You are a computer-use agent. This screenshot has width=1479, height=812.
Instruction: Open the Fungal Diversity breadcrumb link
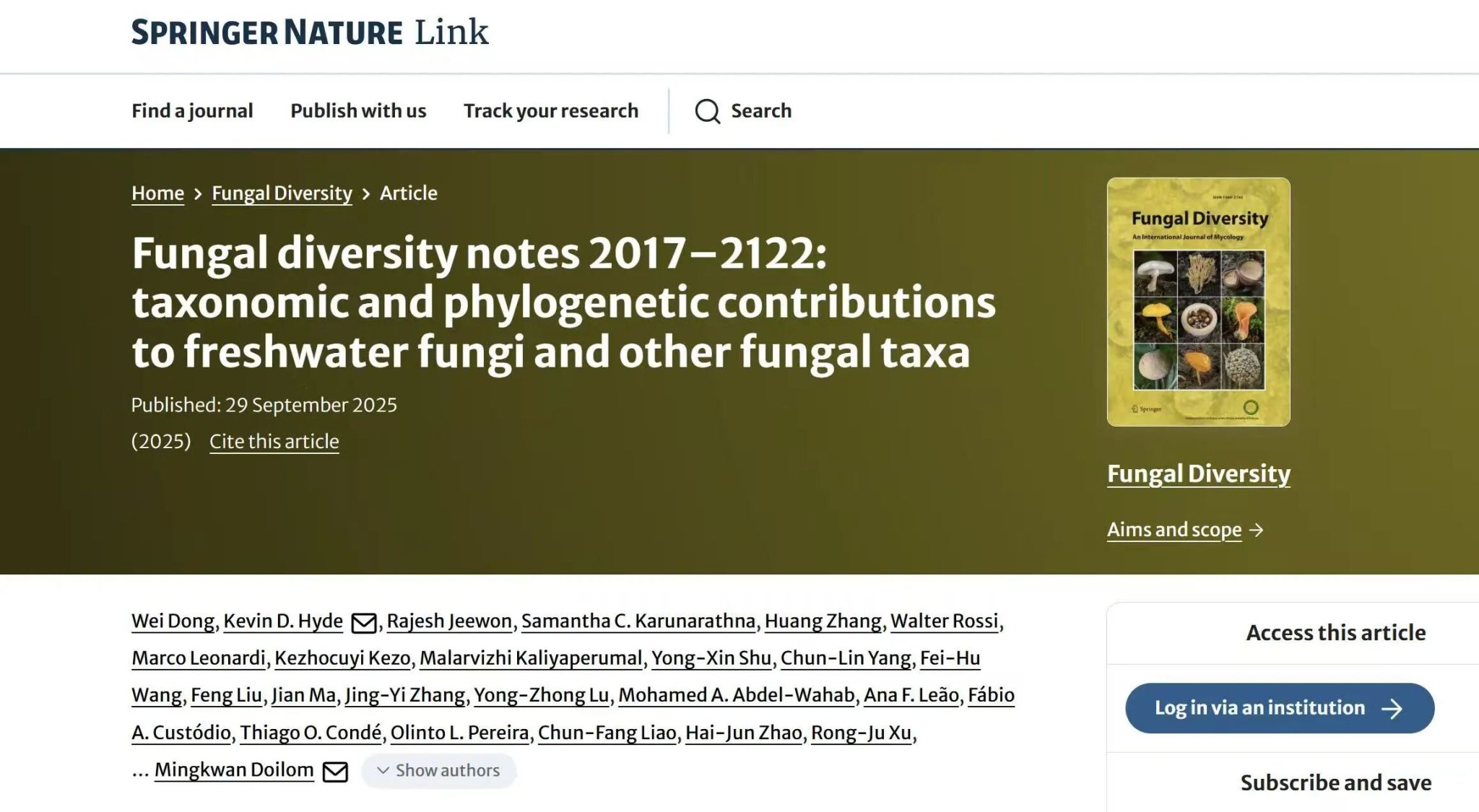click(x=282, y=193)
